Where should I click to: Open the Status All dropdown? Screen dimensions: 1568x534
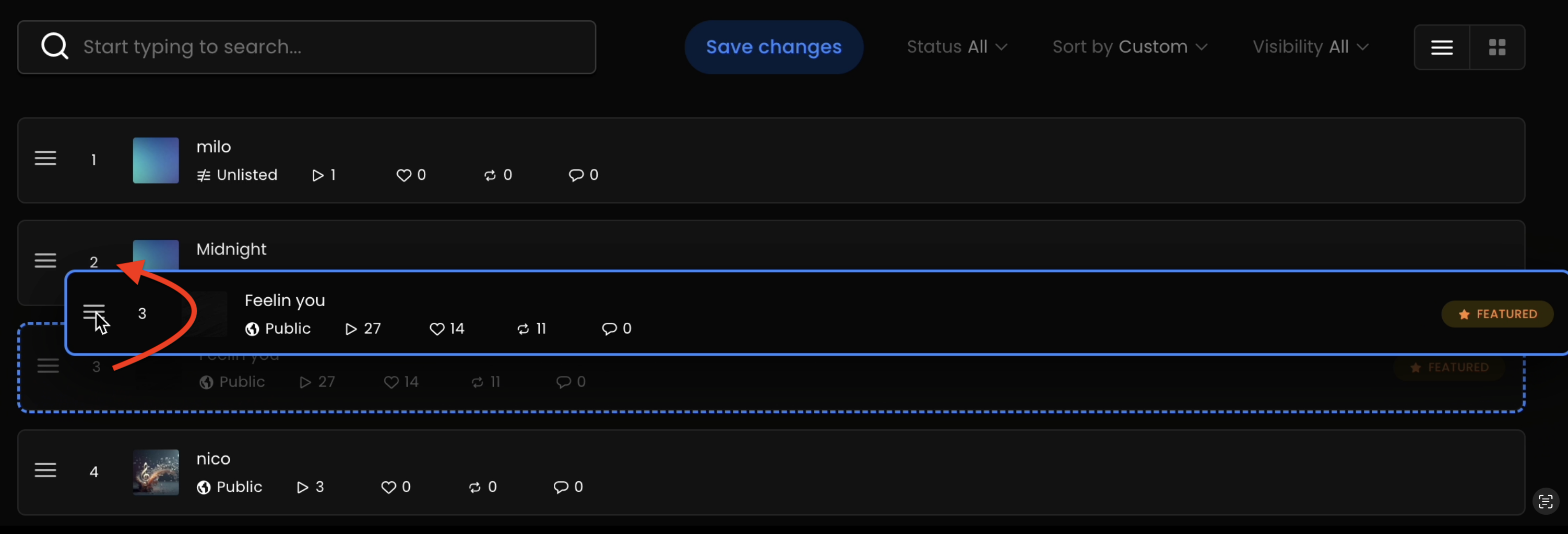point(957,47)
